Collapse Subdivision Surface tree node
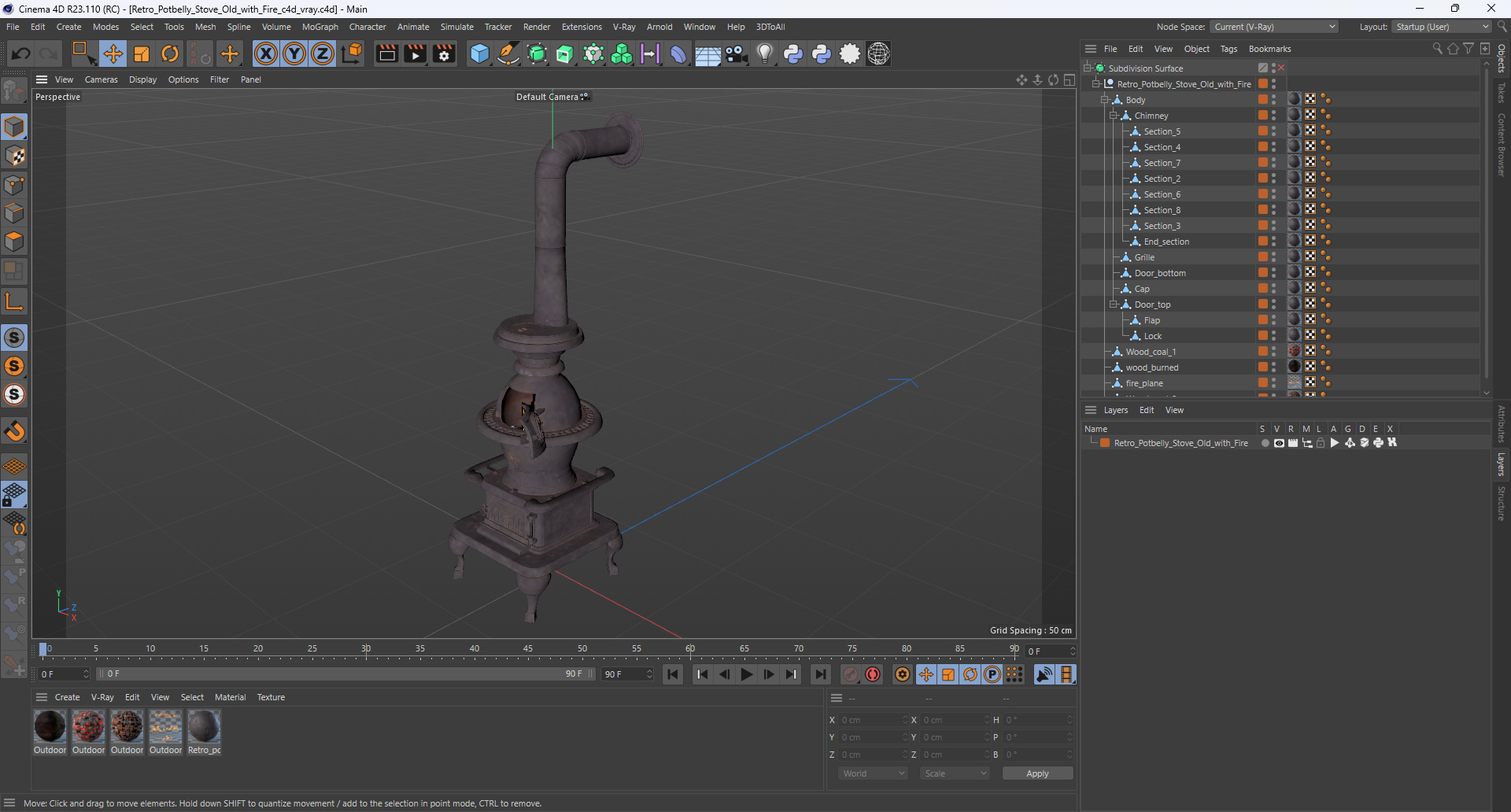The width and height of the screenshot is (1511, 812). (1088, 68)
